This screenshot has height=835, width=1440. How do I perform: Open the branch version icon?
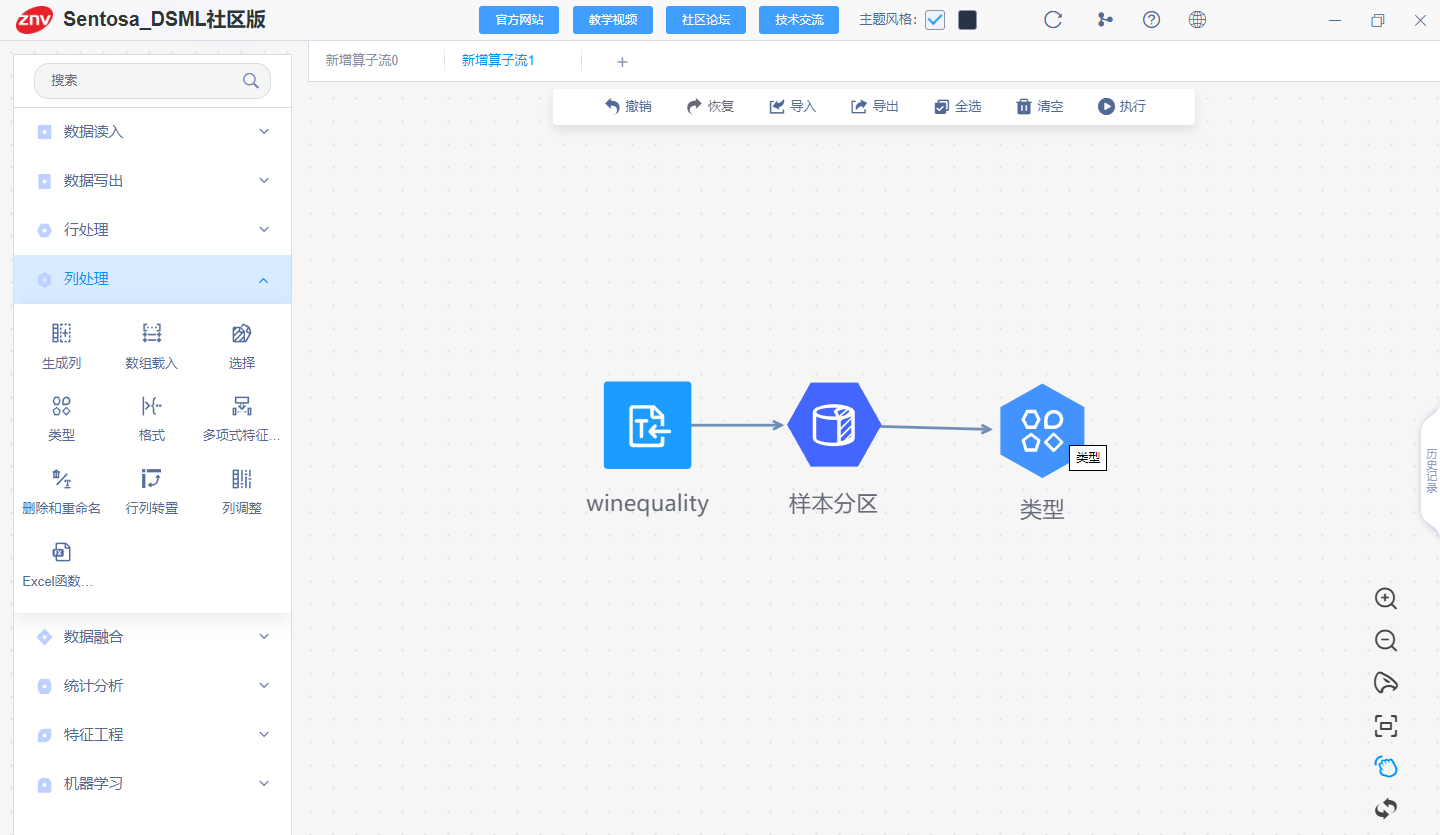click(x=1104, y=19)
